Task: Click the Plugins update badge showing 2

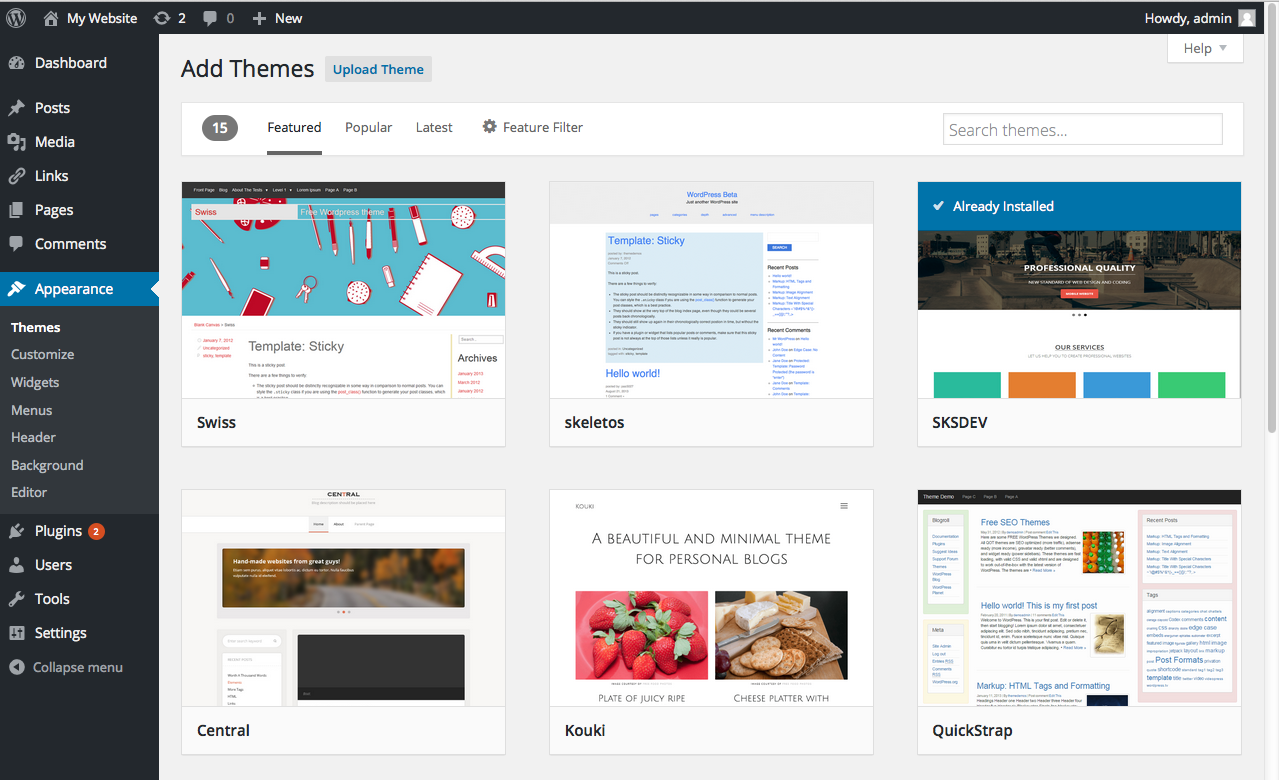Action: coord(97,531)
